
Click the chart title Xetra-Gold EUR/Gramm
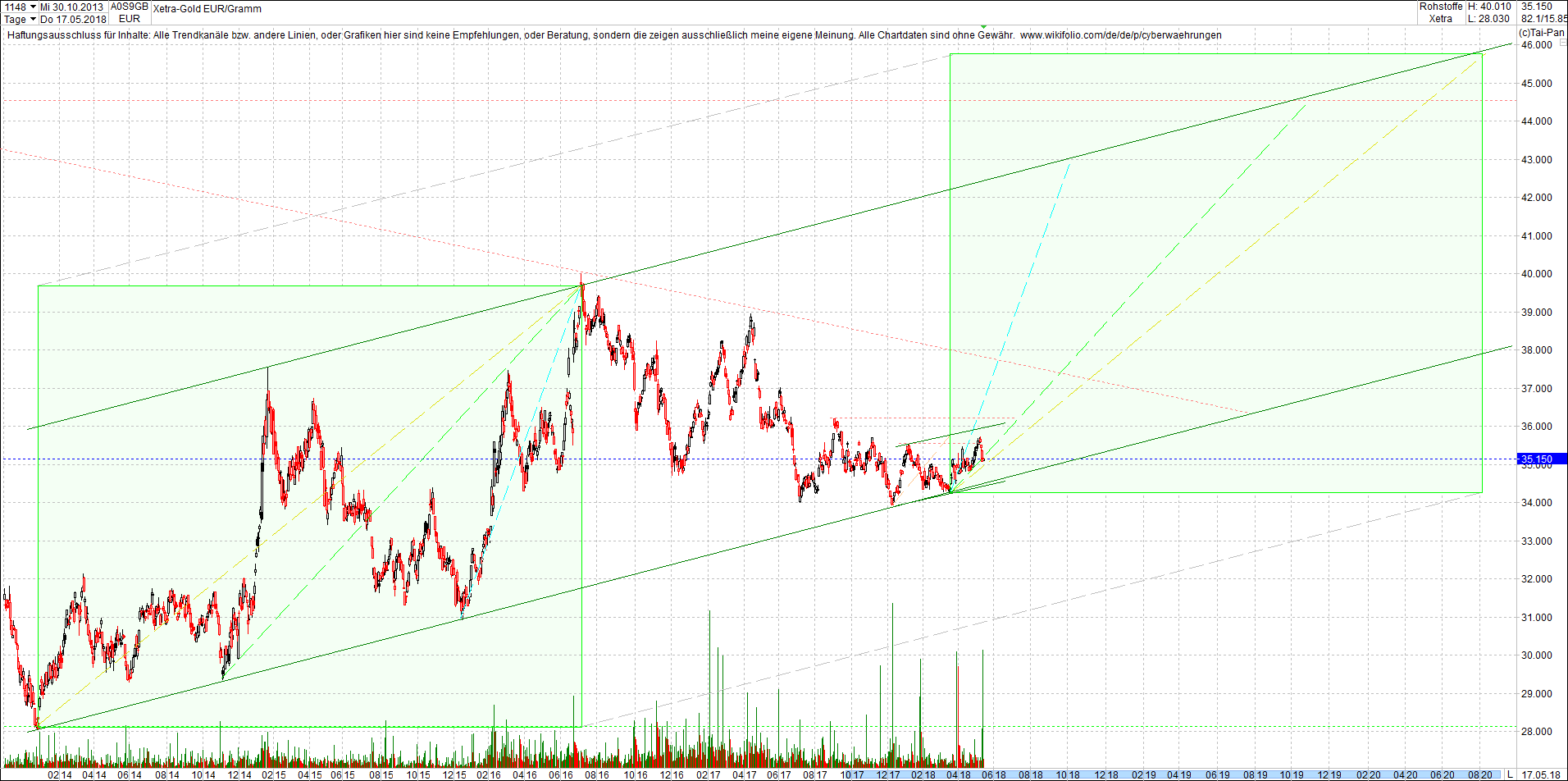(x=207, y=9)
